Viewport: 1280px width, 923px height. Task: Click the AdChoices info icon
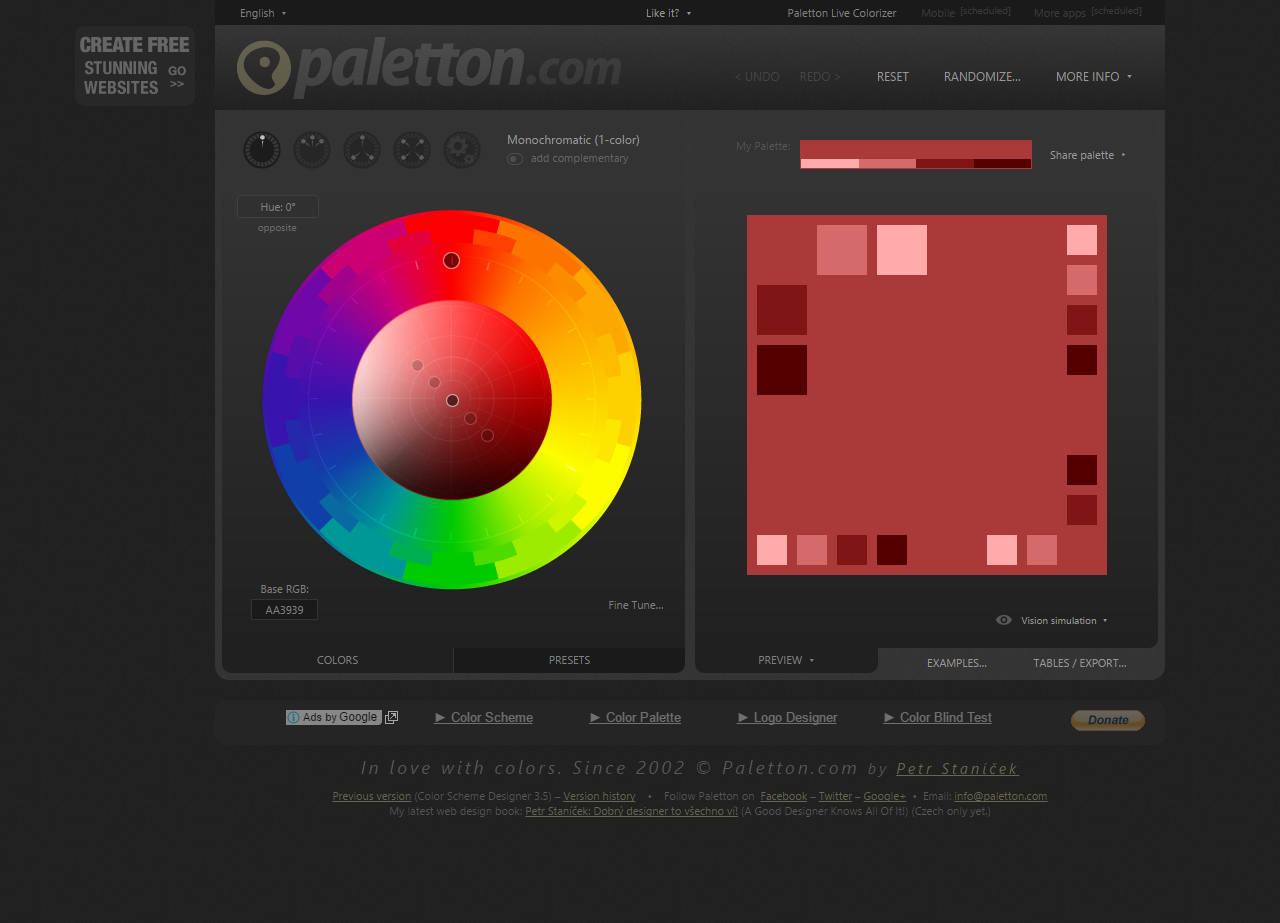tap(292, 717)
